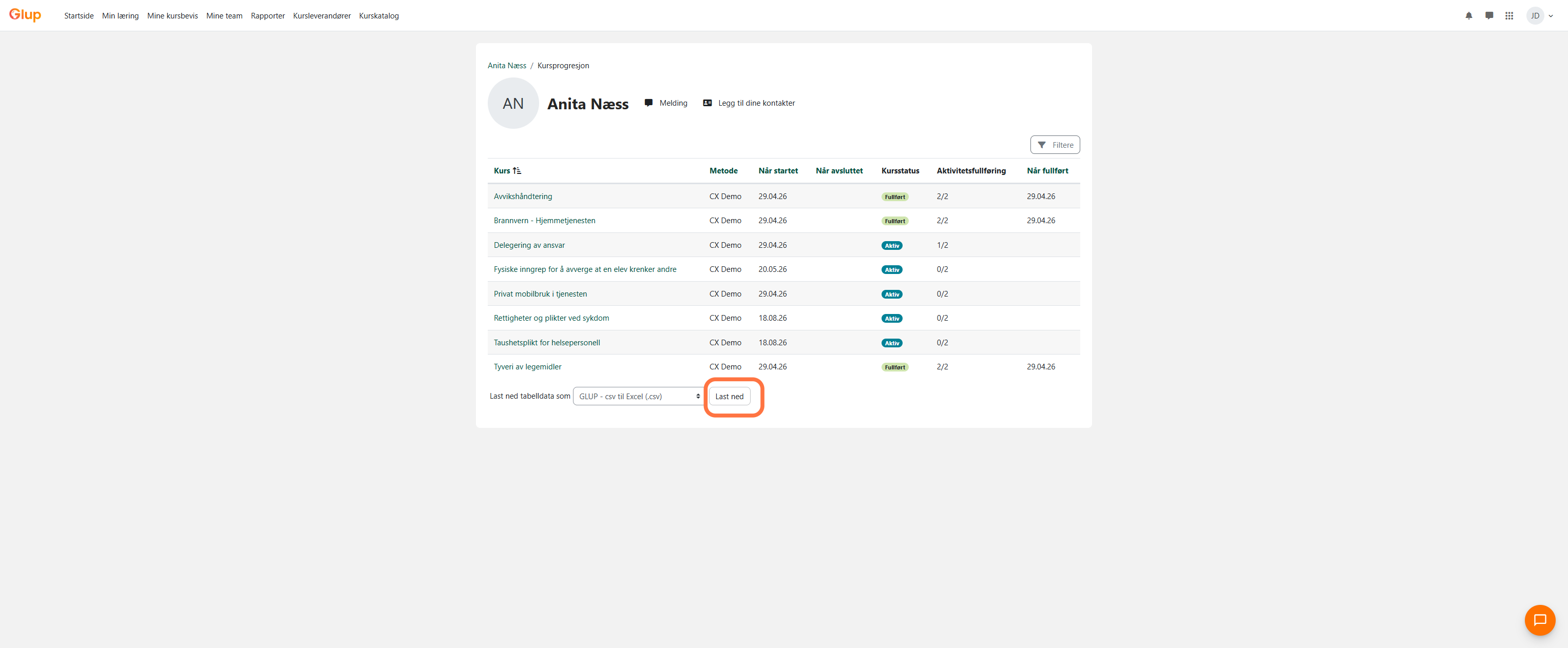The height and width of the screenshot is (648, 1568).
Task: Click the Kurs sort ascending icon
Action: (x=517, y=171)
